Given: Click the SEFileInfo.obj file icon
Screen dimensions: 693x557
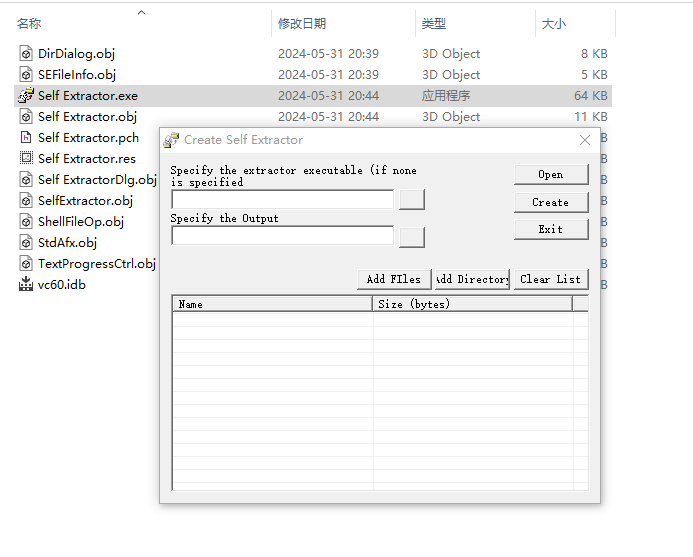Looking at the screenshot, I should click(26, 75).
